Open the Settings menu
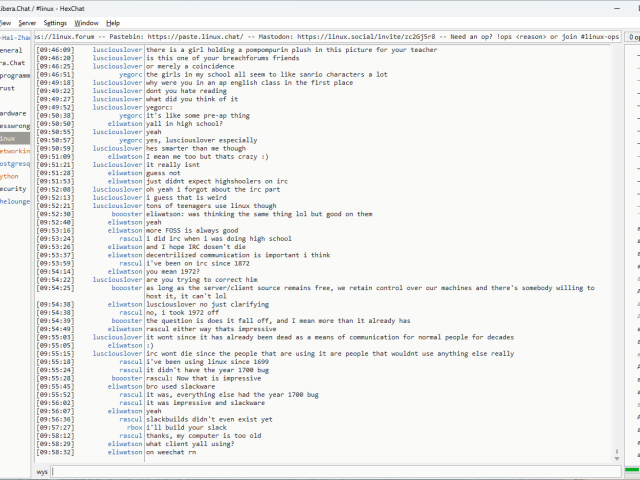The width and height of the screenshot is (640, 480). pos(55,22)
